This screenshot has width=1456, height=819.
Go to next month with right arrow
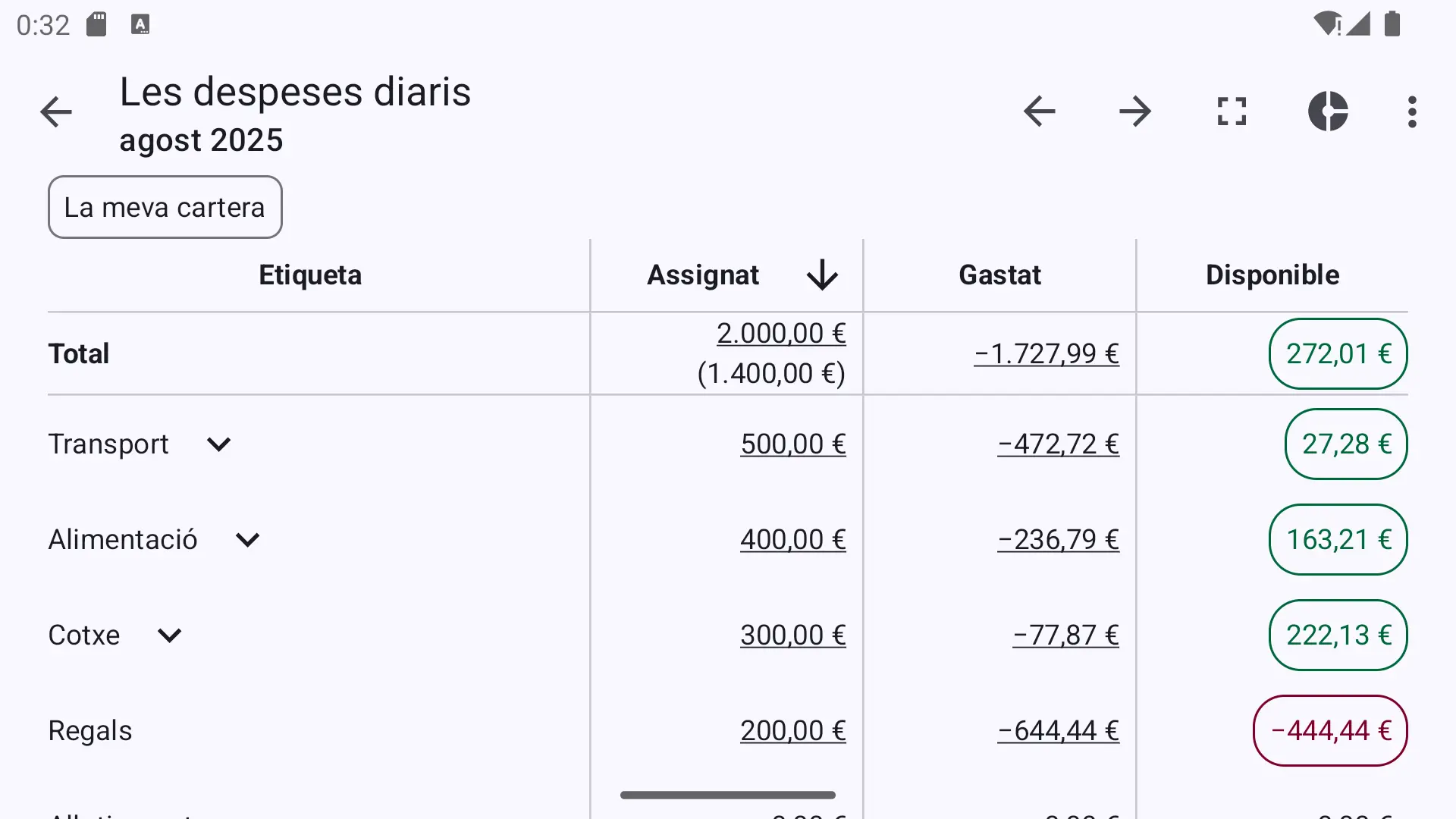click(x=1135, y=111)
